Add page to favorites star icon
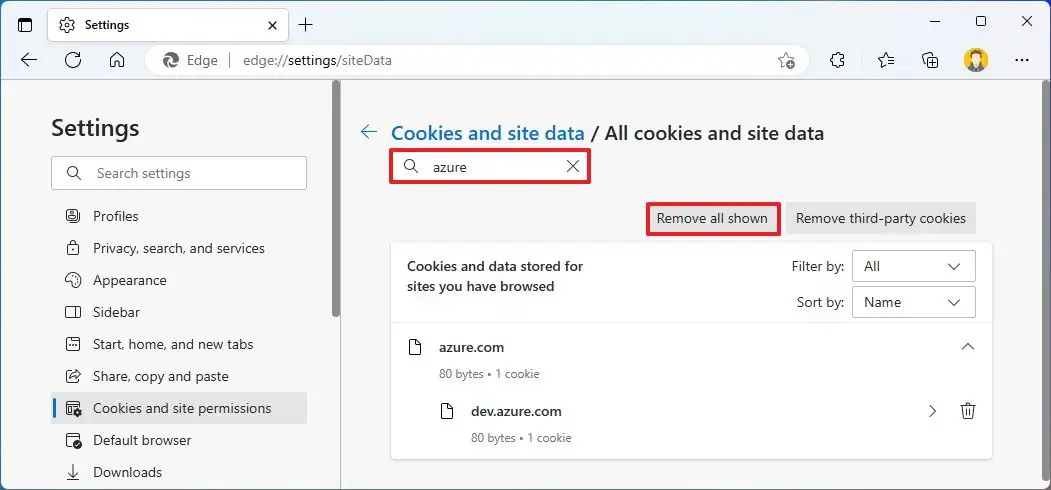This screenshot has width=1051, height=490. click(786, 60)
